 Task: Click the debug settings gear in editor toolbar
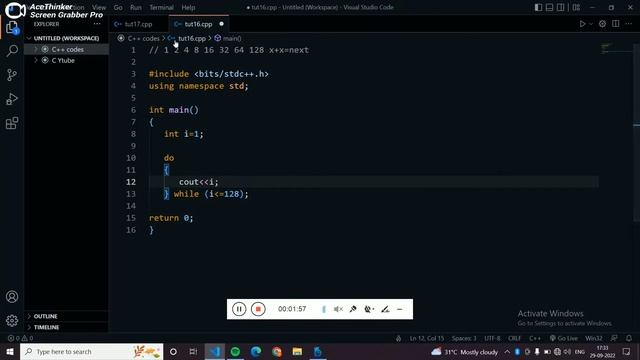602,24
